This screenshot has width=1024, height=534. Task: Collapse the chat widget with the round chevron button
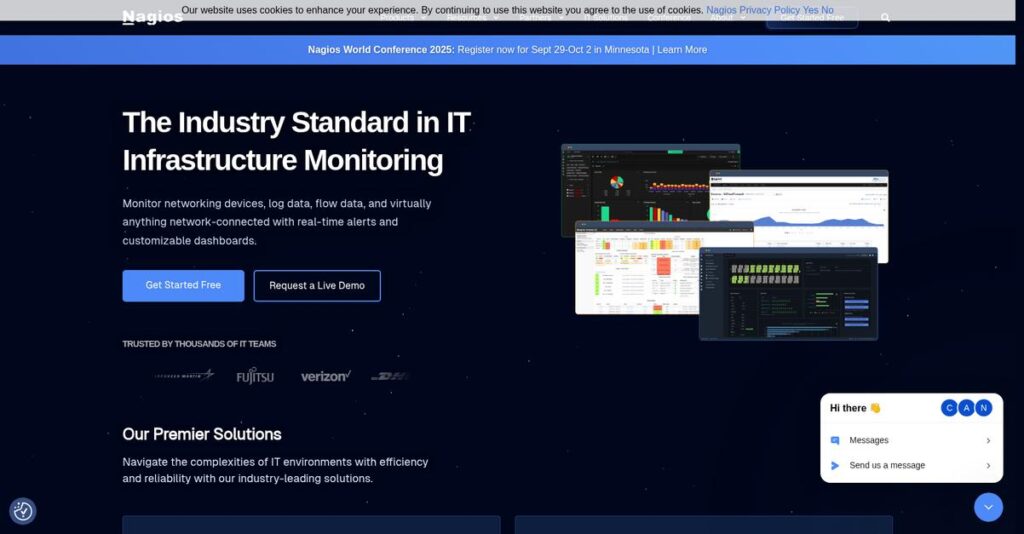click(x=988, y=507)
